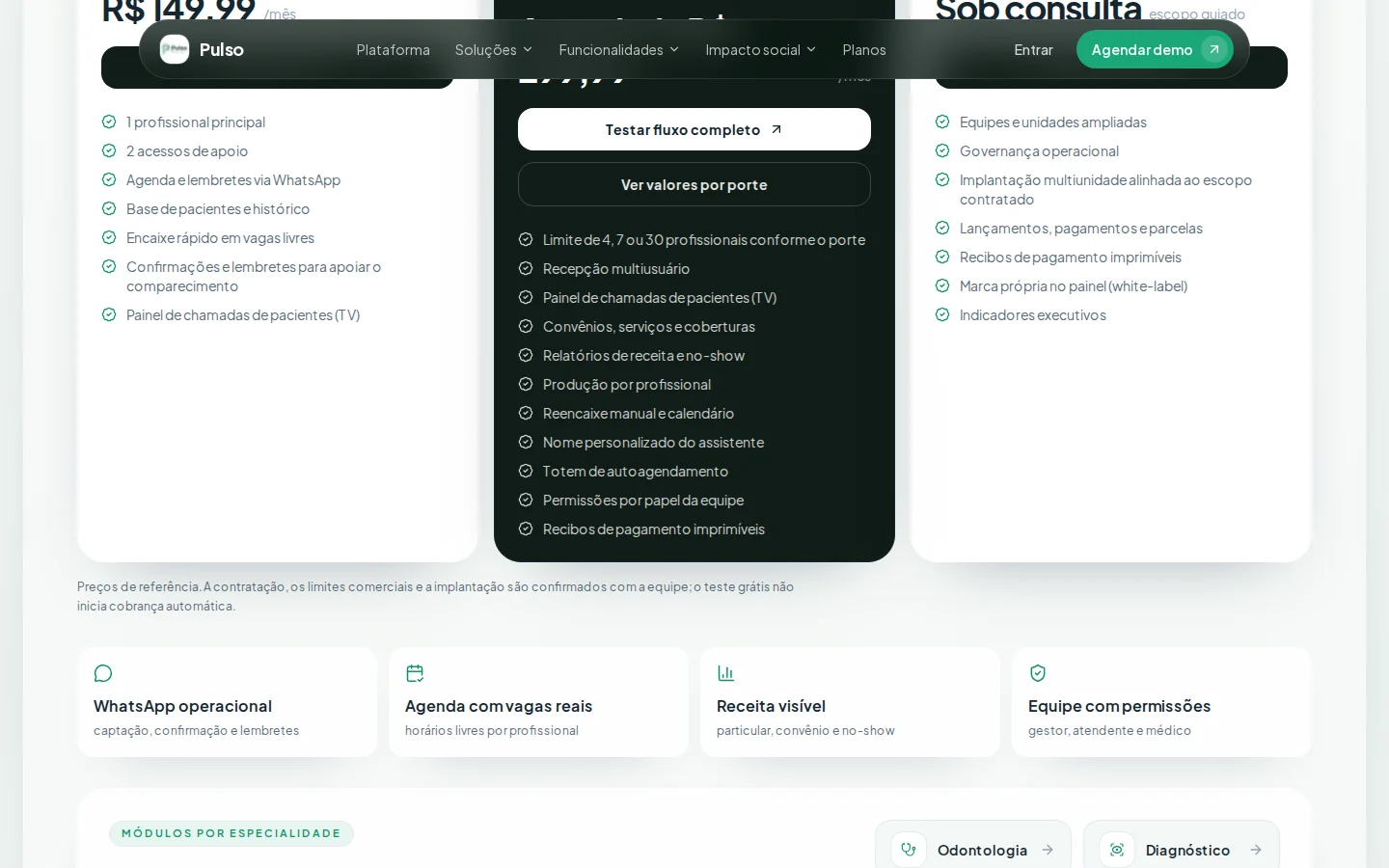Viewport: 1389px width, 868px height.
Task: Click the stethoscope icon beside Odontologia
Action: pyautogui.click(x=909, y=850)
